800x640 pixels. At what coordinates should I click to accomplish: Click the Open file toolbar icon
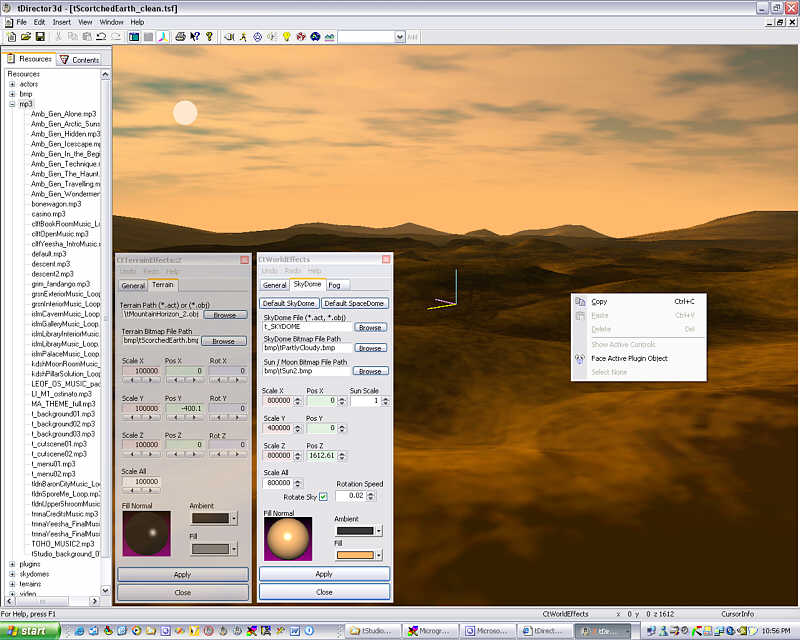click(x=25, y=37)
